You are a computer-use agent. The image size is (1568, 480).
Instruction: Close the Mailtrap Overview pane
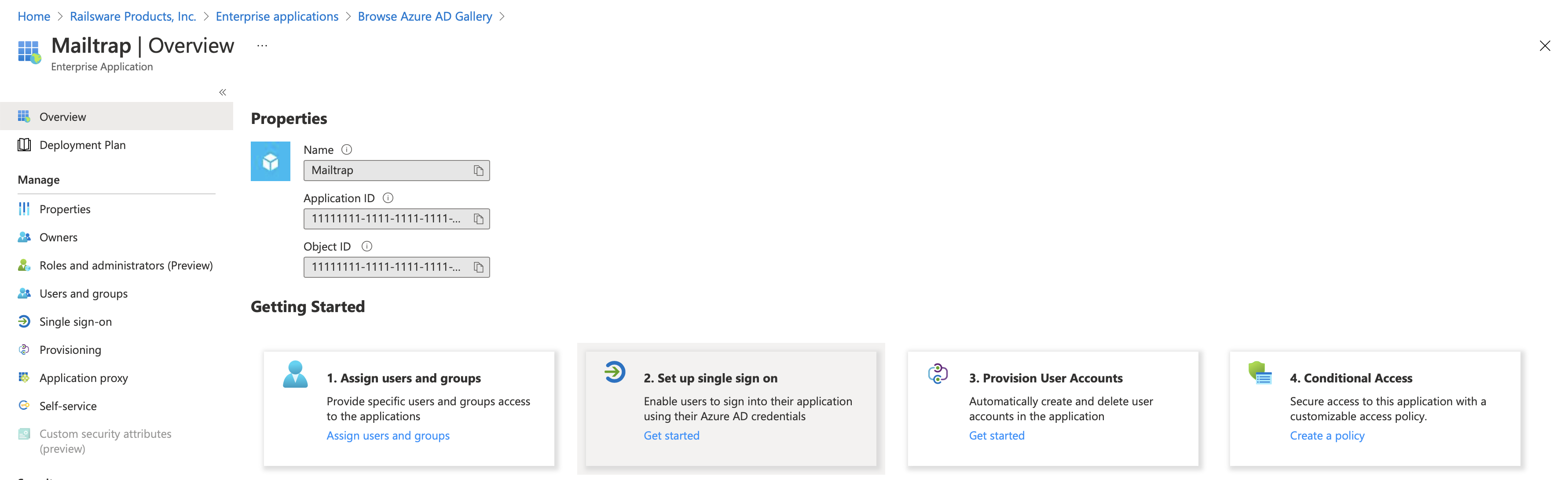coord(1544,46)
